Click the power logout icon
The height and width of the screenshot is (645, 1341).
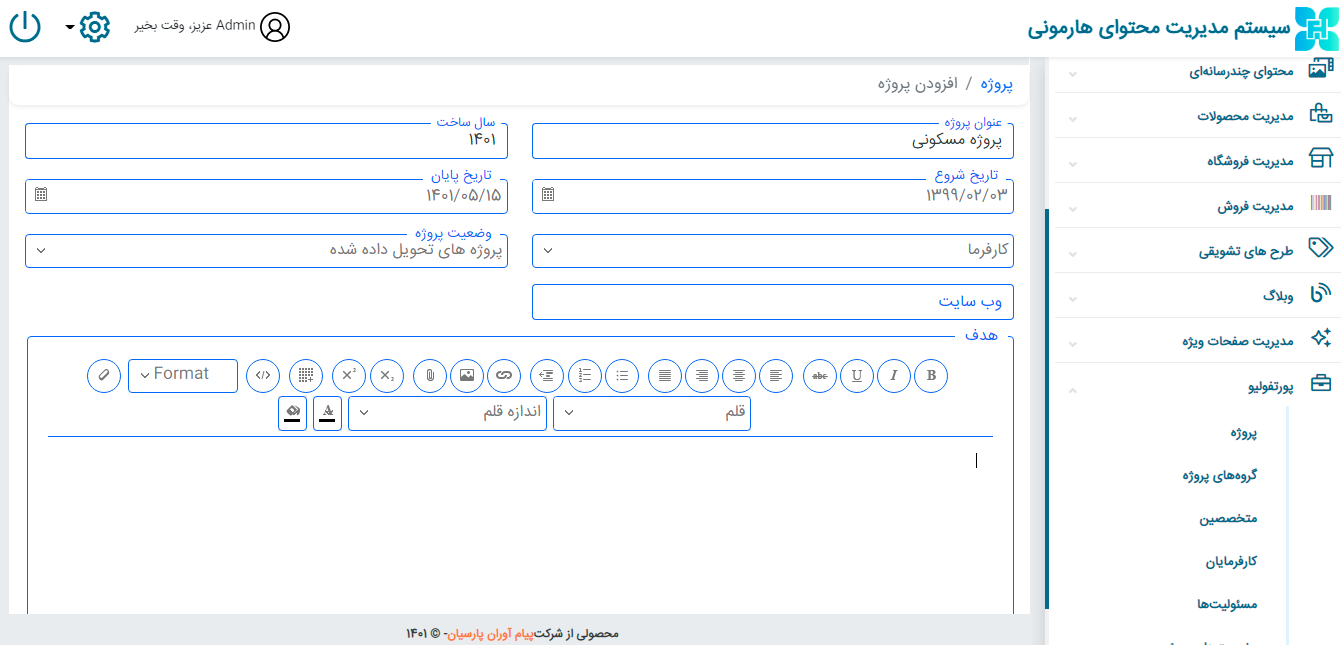(25, 27)
